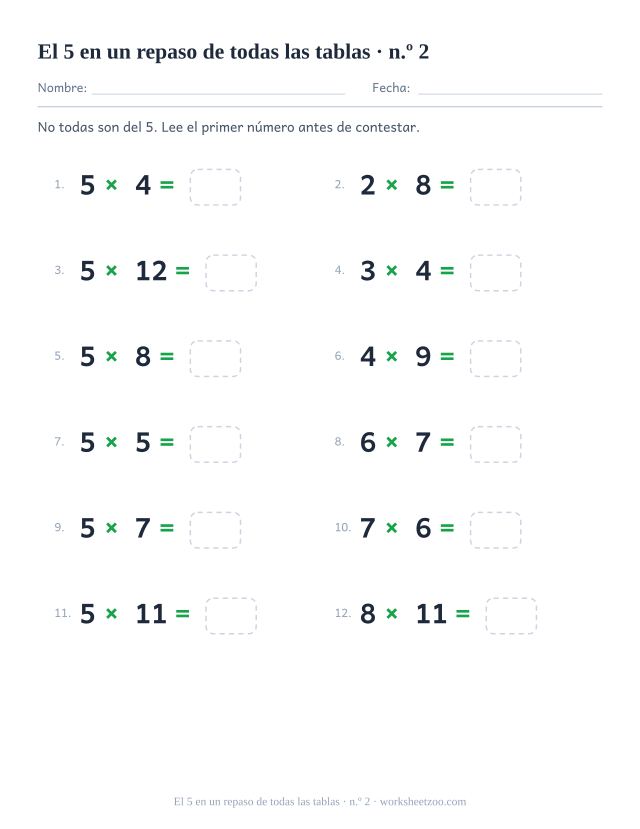Click the answer box for 2 × 8
The height and width of the screenshot is (829, 640).
coord(495,187)
